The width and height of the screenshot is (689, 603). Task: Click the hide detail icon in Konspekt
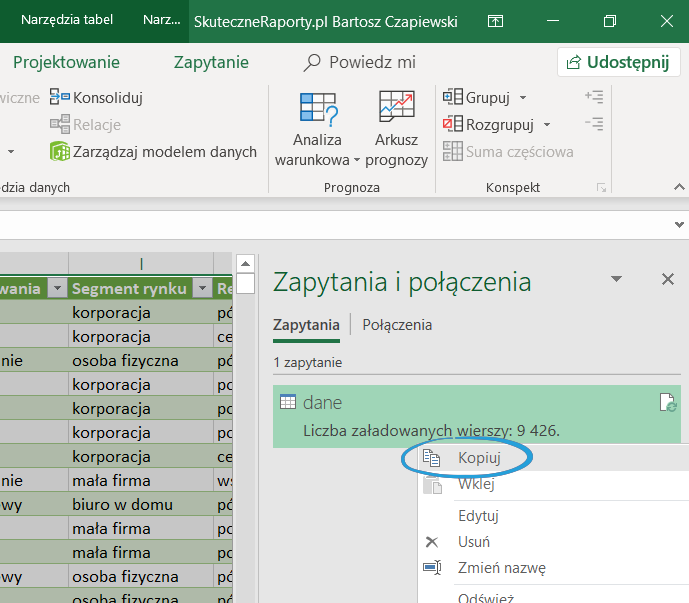594,124
